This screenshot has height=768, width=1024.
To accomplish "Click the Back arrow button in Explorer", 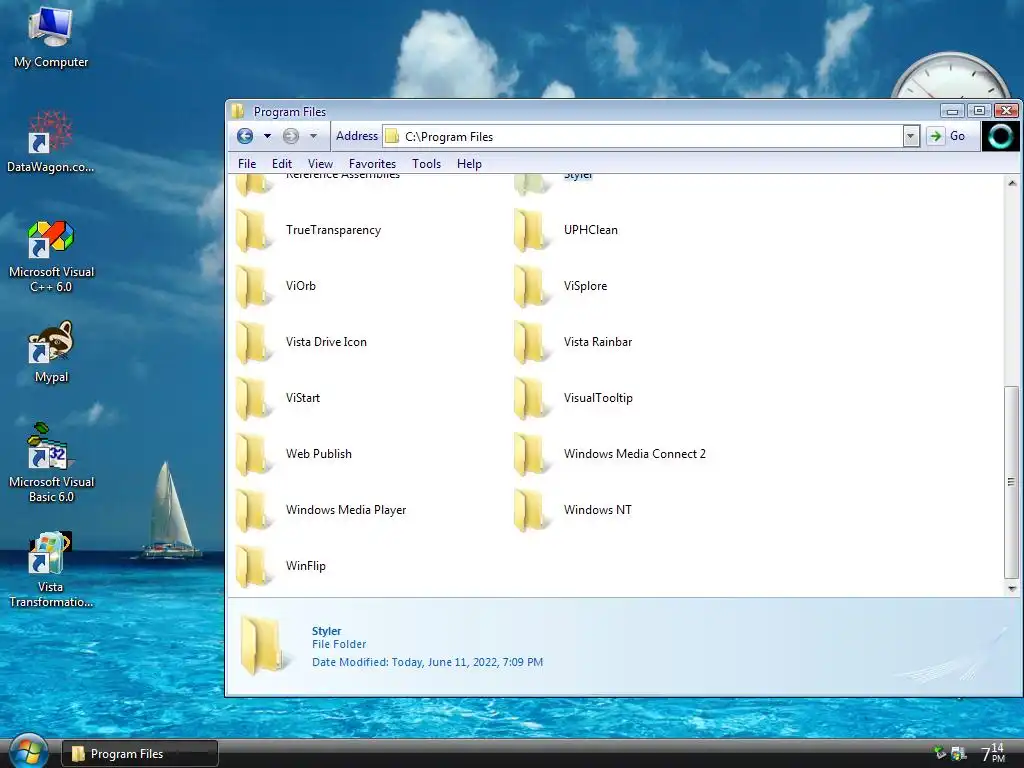I will click(x=245, y=136).
